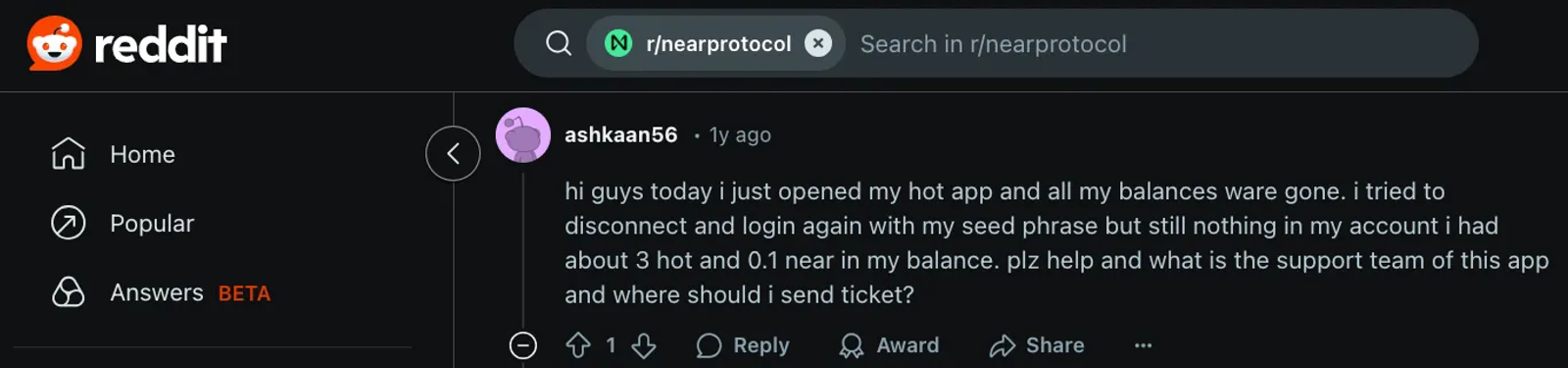
Task: Collapse the comment thread minus button
Action: click(x=523, y=345)
